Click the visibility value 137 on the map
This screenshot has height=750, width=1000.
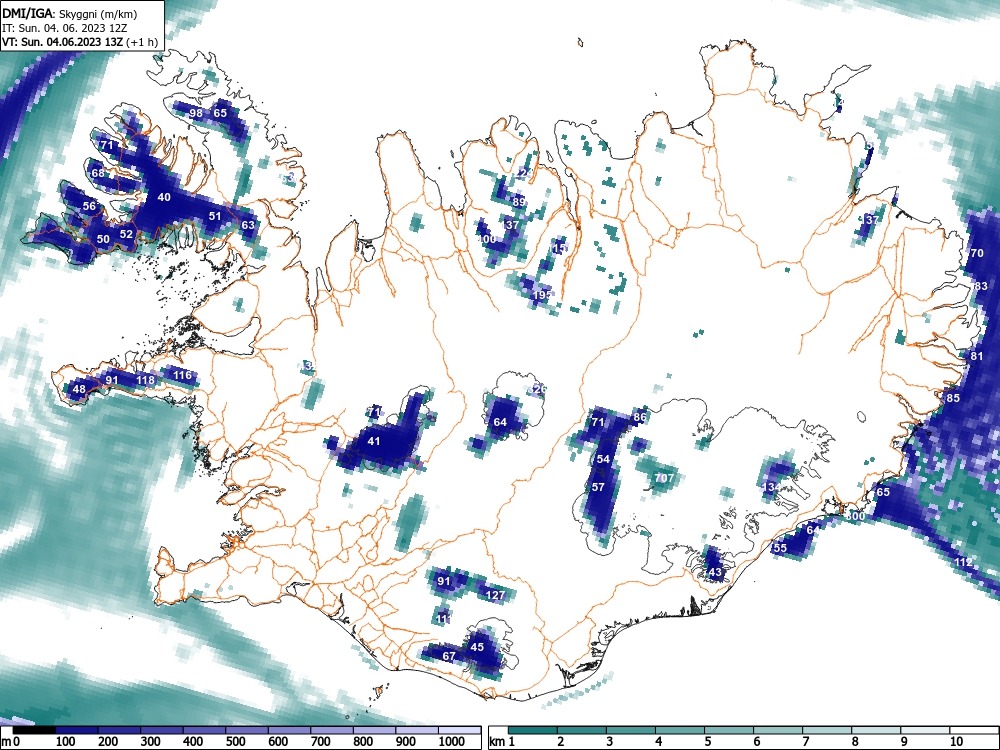coord(510,225)
